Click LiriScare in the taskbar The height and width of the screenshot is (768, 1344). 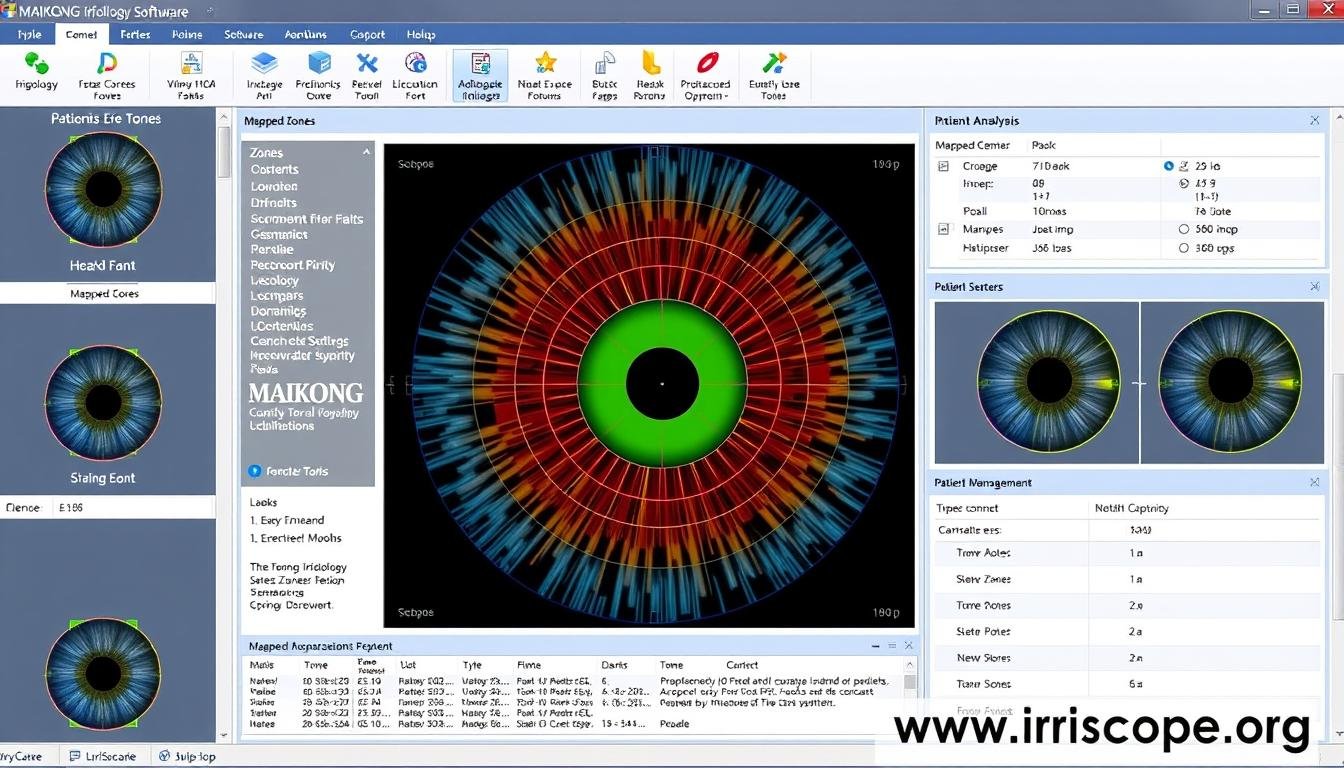pyautogui.click(x=104, y=756)
